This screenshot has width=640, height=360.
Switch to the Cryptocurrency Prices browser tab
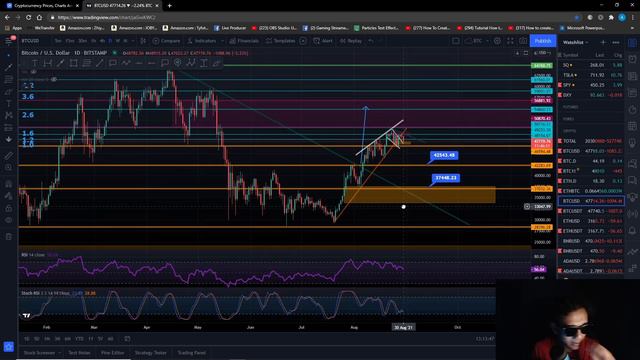[x=42, y=6]
